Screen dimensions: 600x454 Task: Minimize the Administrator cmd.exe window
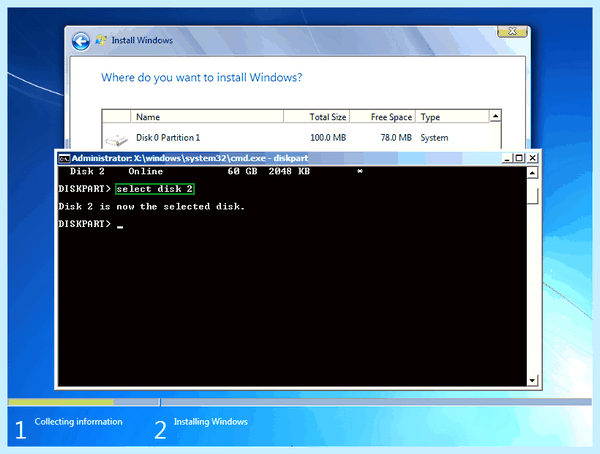(507, 158)
